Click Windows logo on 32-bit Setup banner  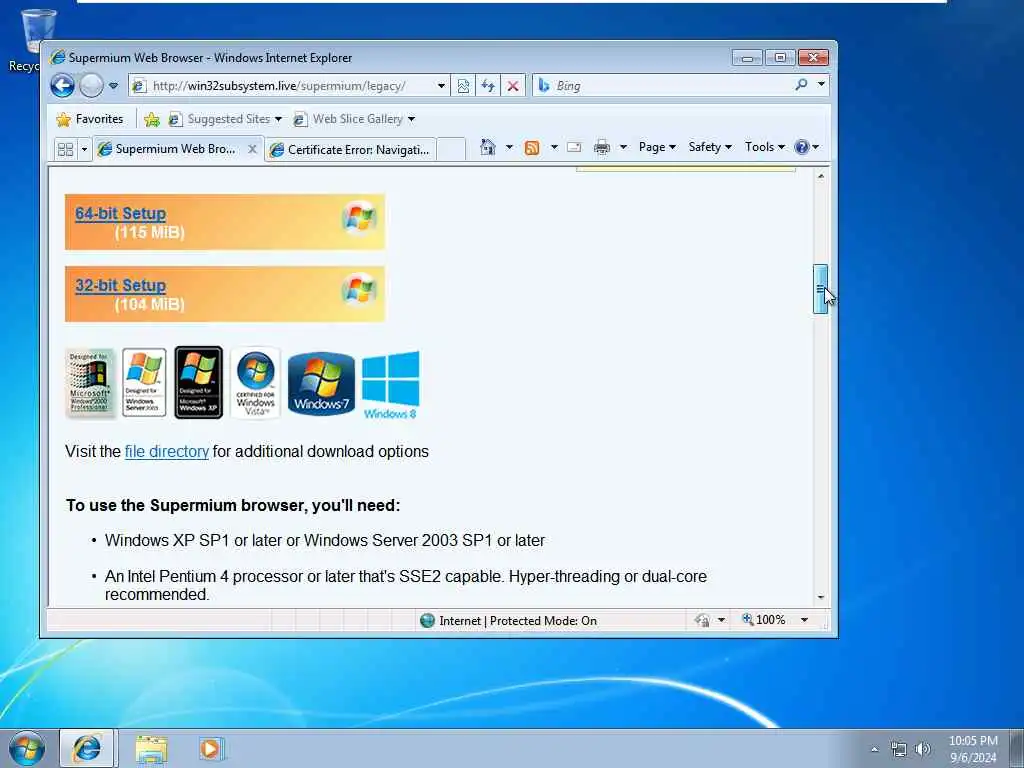[x=359, y=289]
